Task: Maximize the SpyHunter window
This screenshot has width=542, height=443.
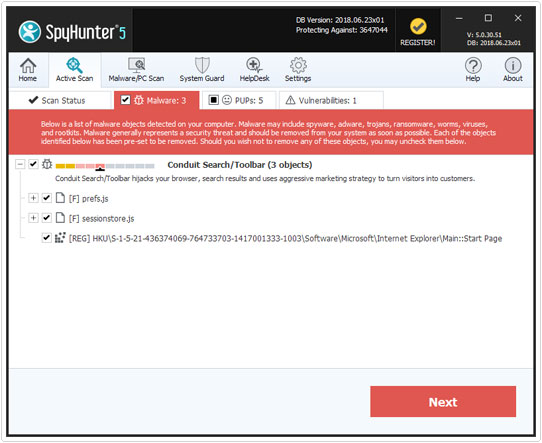Action: [x=488, y=18]
